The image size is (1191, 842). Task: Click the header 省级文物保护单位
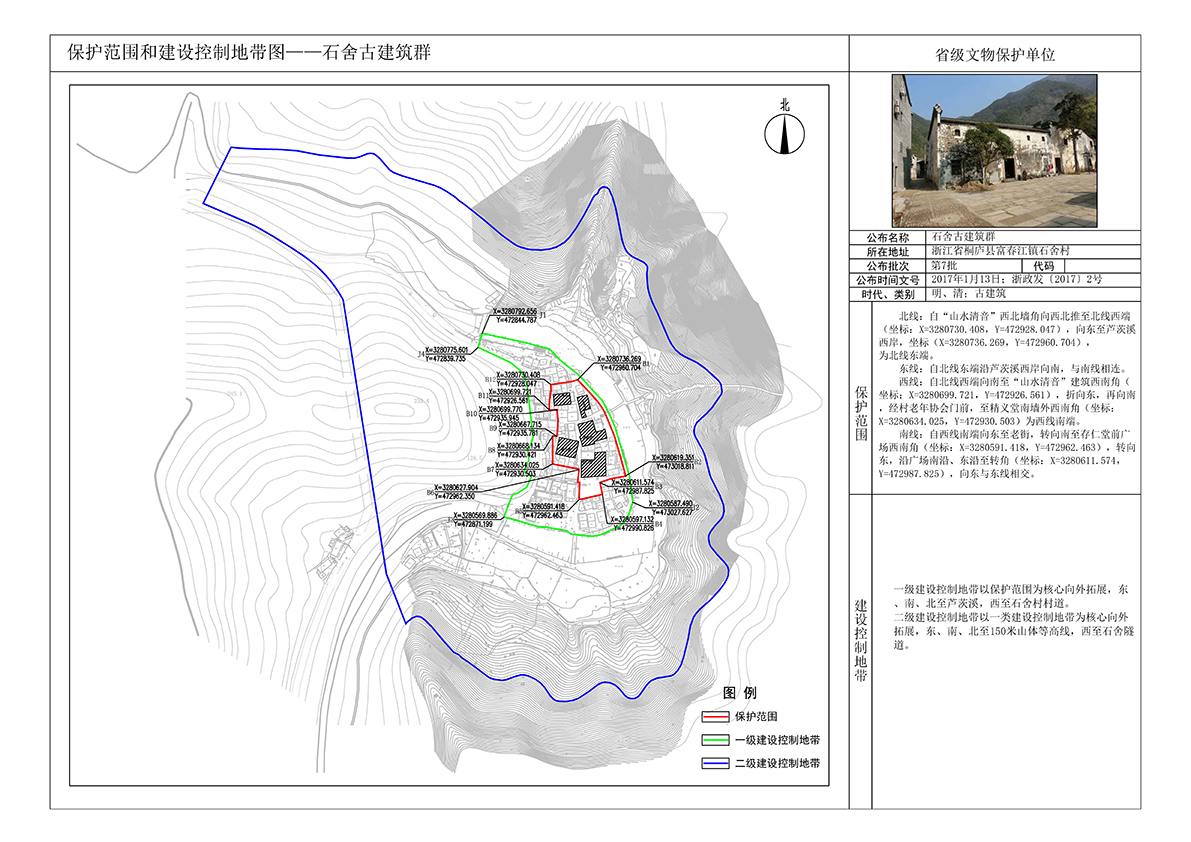point(994,55)
